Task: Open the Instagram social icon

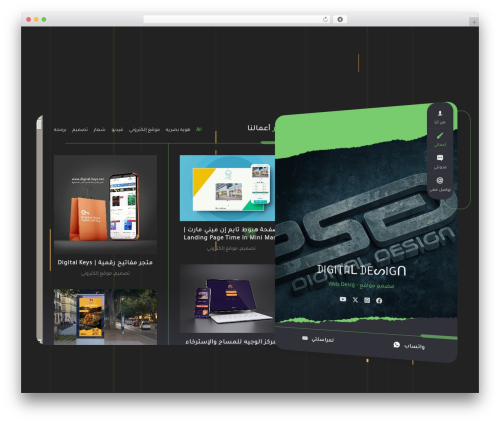Action: pos(367,300)
